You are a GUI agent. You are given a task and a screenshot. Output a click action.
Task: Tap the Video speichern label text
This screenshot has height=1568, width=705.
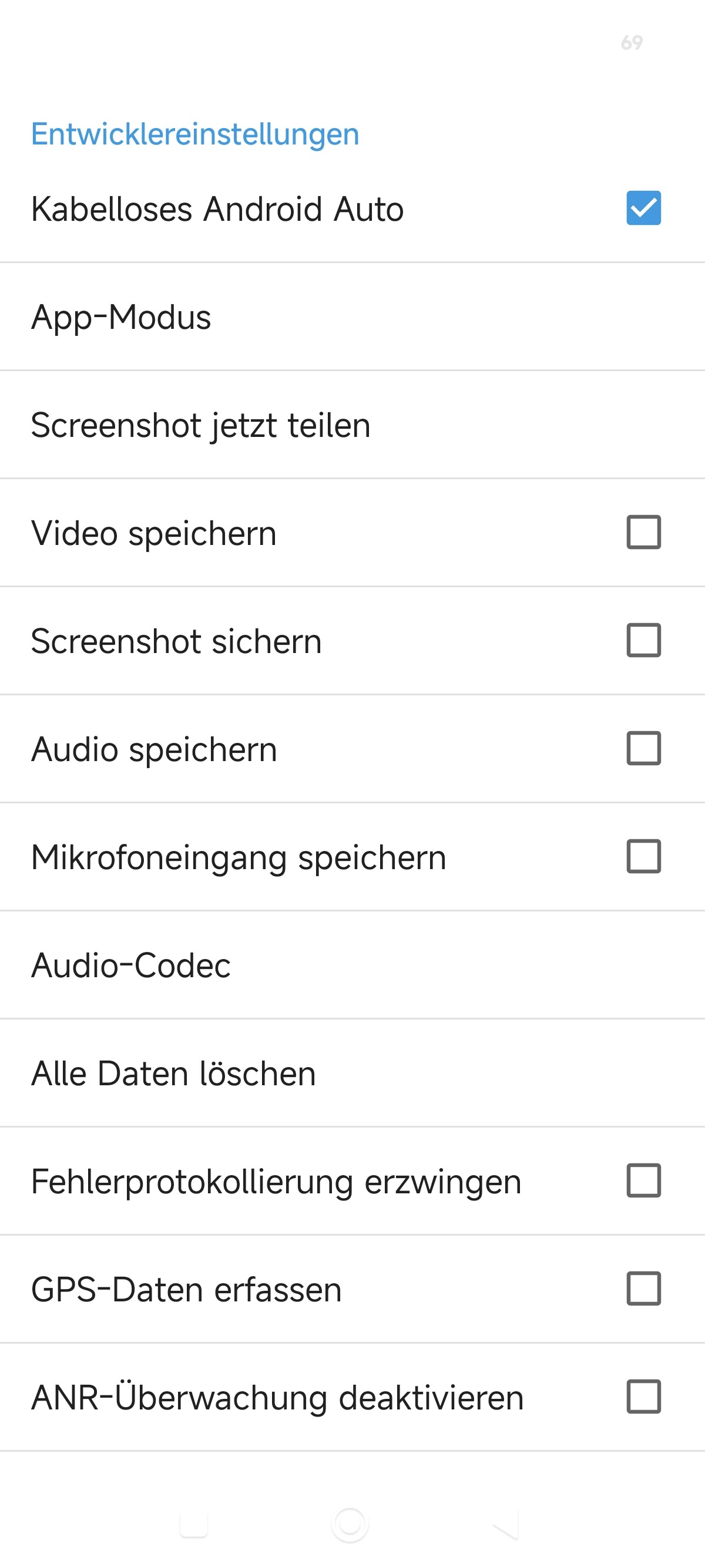tap(154, 534)
